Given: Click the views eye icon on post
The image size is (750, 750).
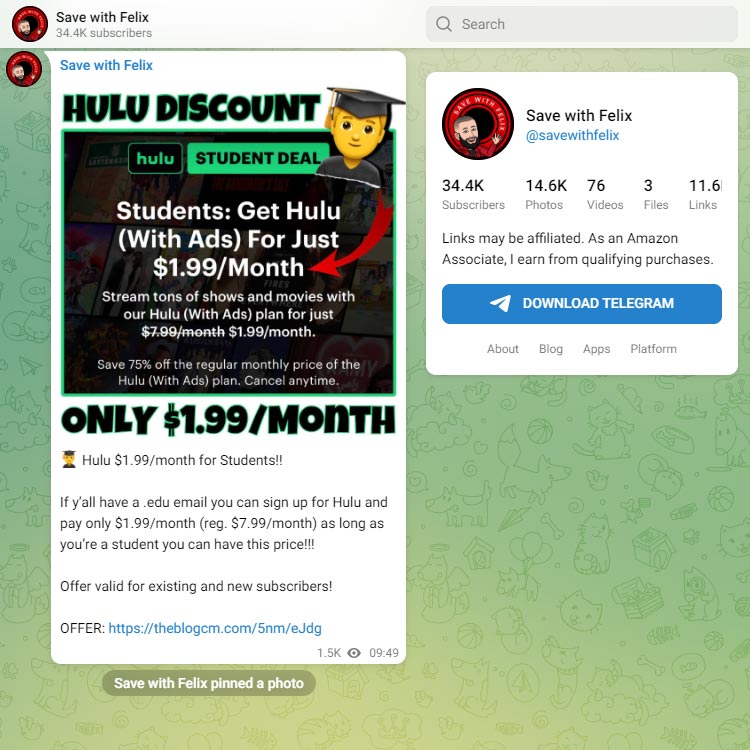Looking at the screenshot, I should 354,653.
